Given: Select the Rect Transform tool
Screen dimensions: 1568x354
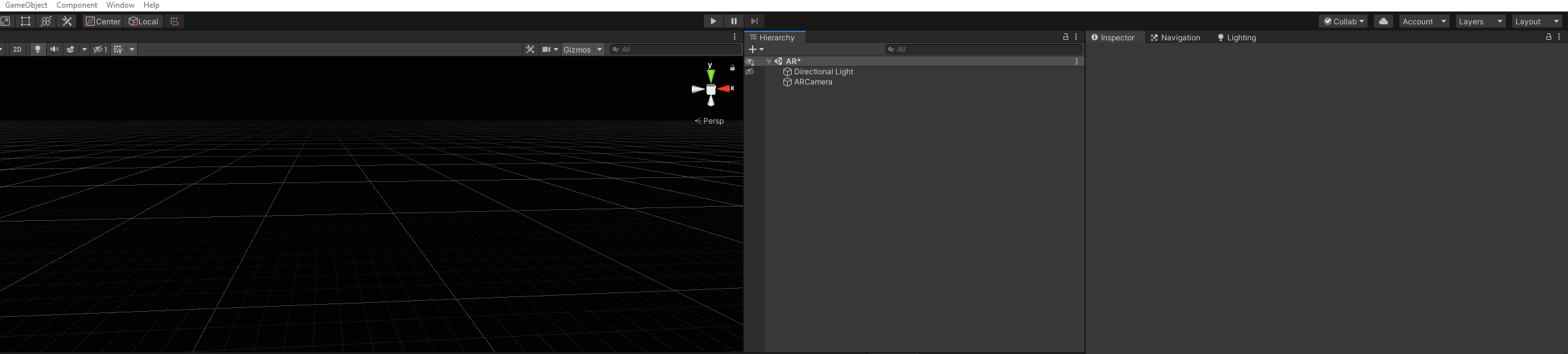Looking at the screenshot, I should pyautogui.click(x=26, y=21).
